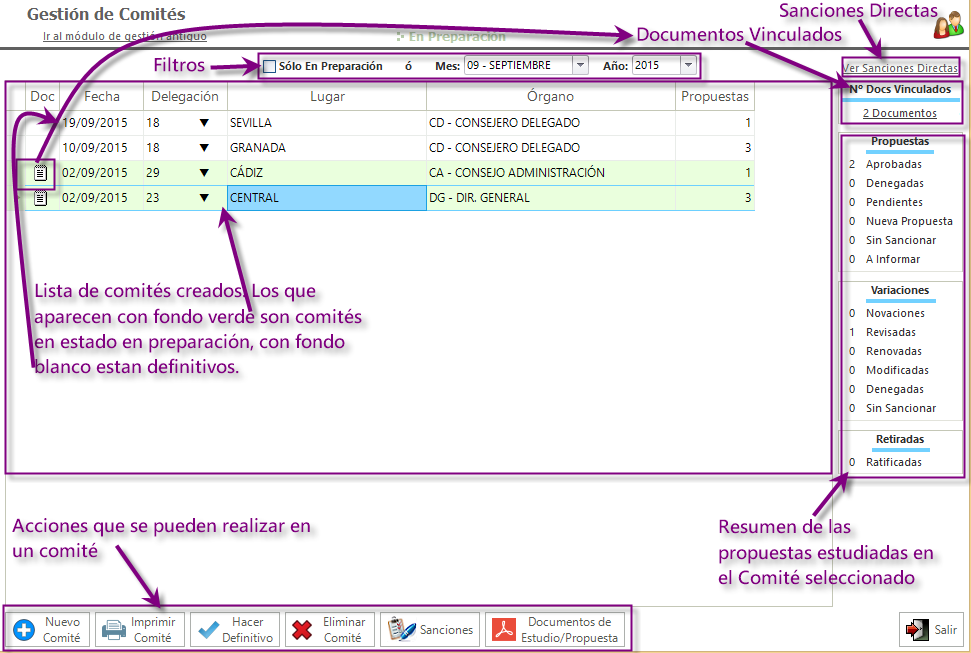Sort by the Fecha column header
The image size is (971, 653).
click(101, 97)
